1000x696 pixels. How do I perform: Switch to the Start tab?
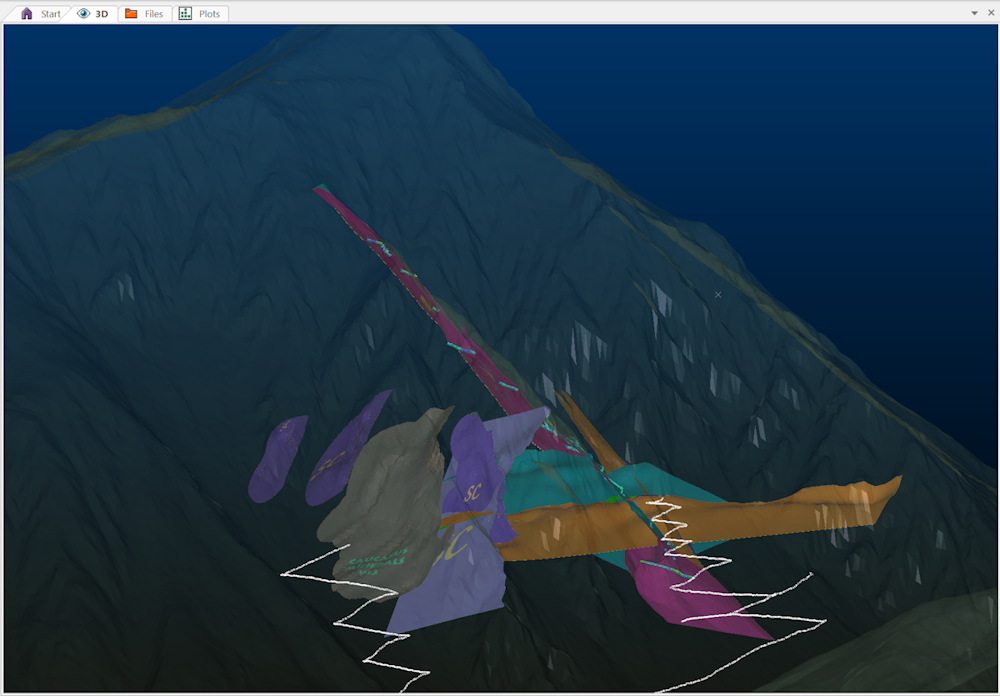coord(41,13)
